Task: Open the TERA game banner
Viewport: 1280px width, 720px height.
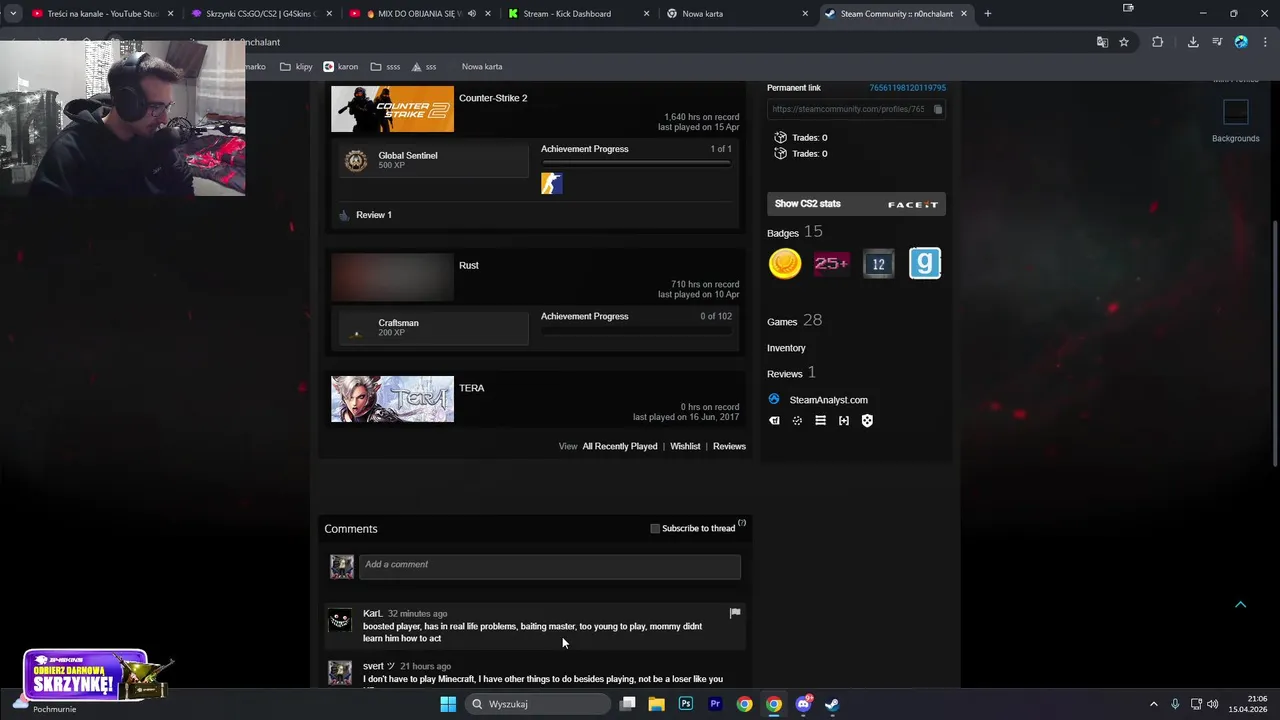Action: tap(392, 399)
